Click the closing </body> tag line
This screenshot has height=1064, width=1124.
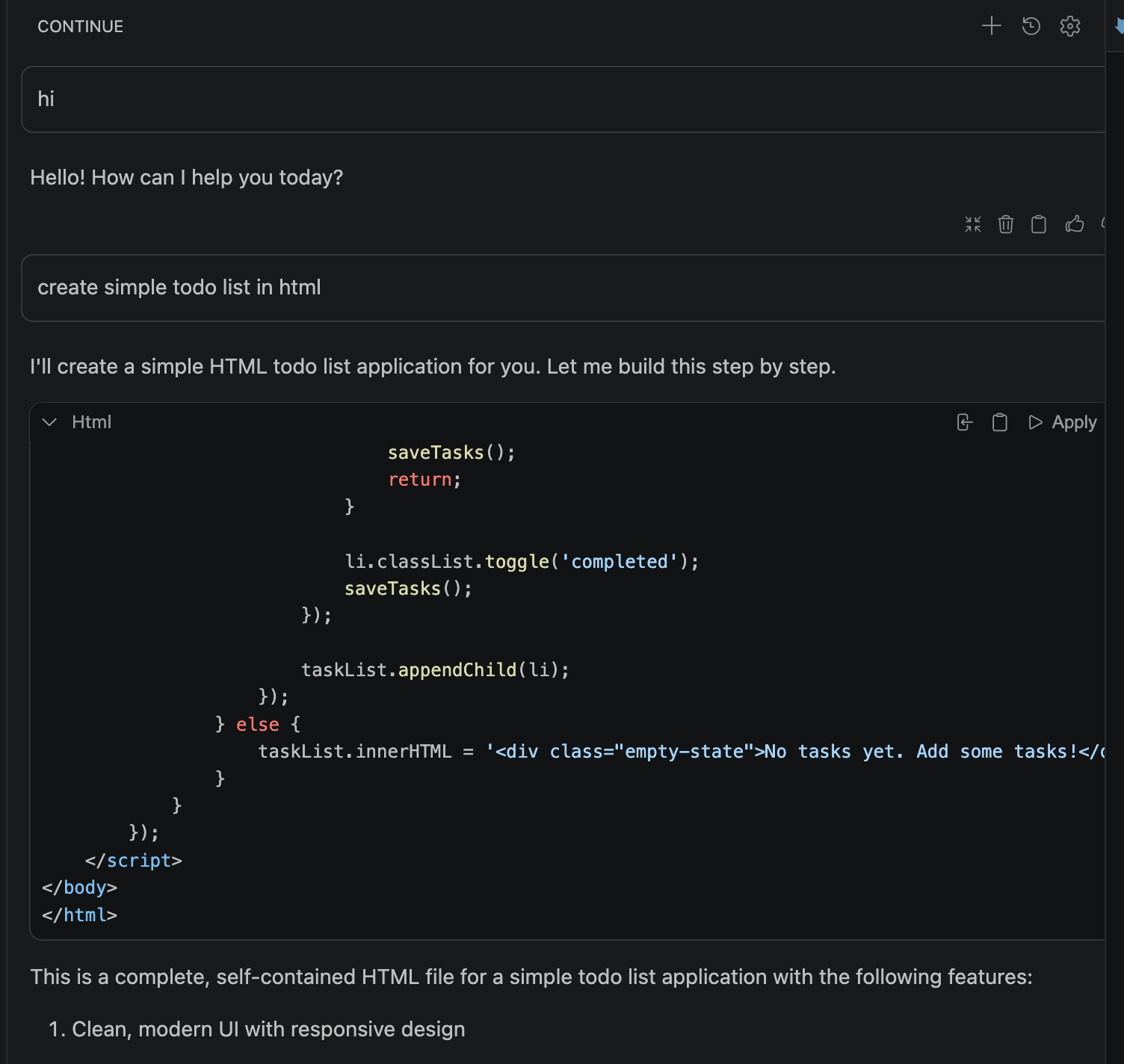click(79, 888)
